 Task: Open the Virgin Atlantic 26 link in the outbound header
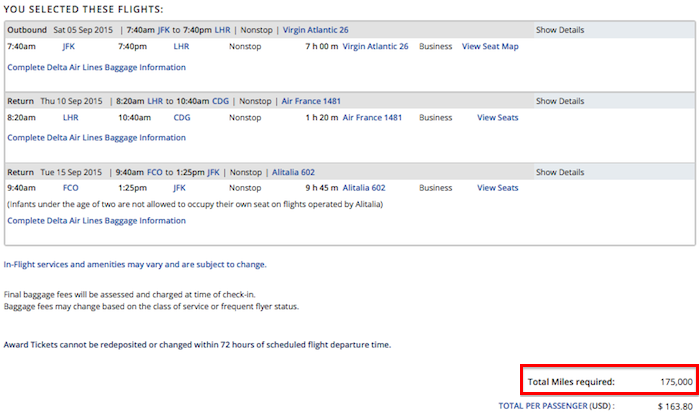(316, 30)
